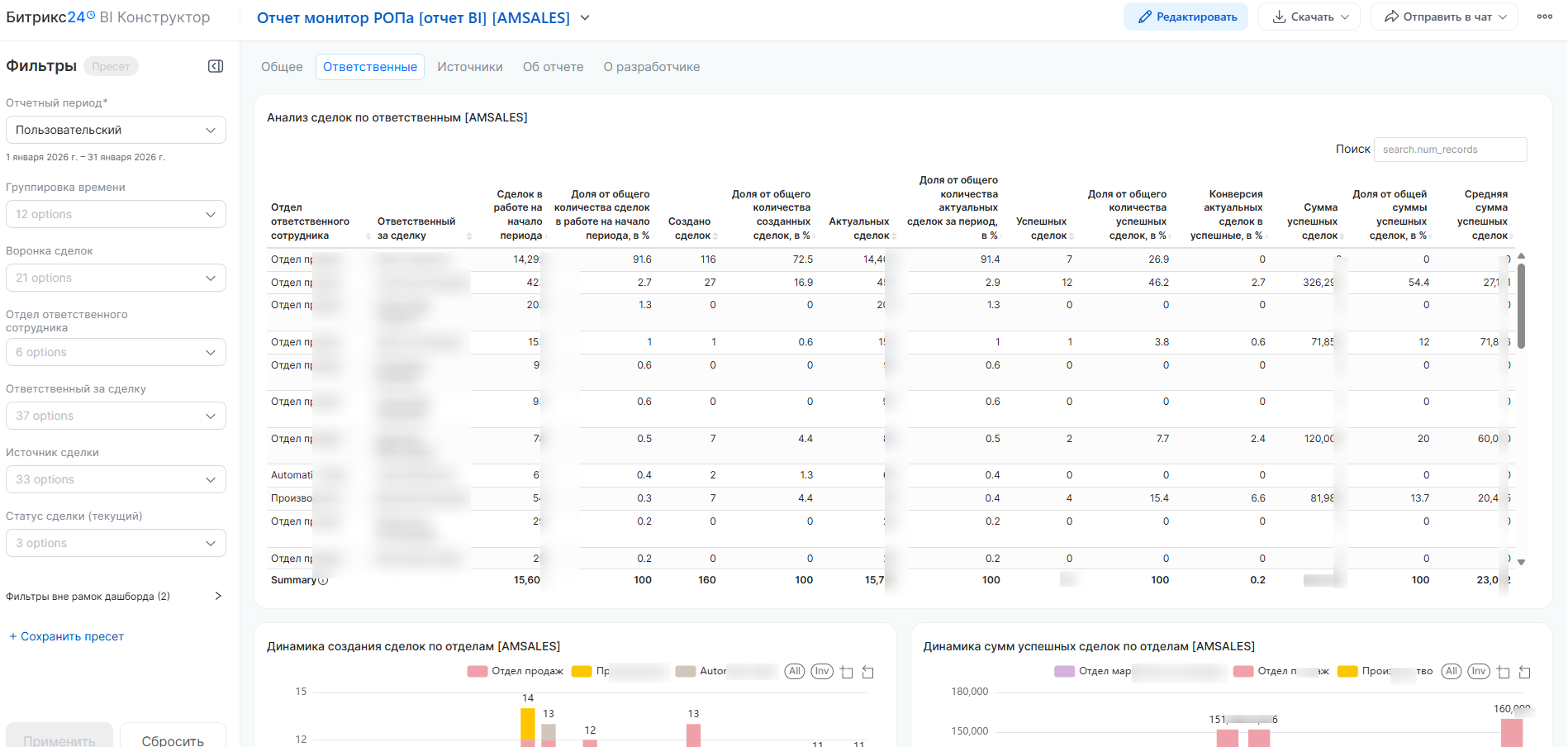Open the Общее tab
1568x747 pixels.
[282, 67]
